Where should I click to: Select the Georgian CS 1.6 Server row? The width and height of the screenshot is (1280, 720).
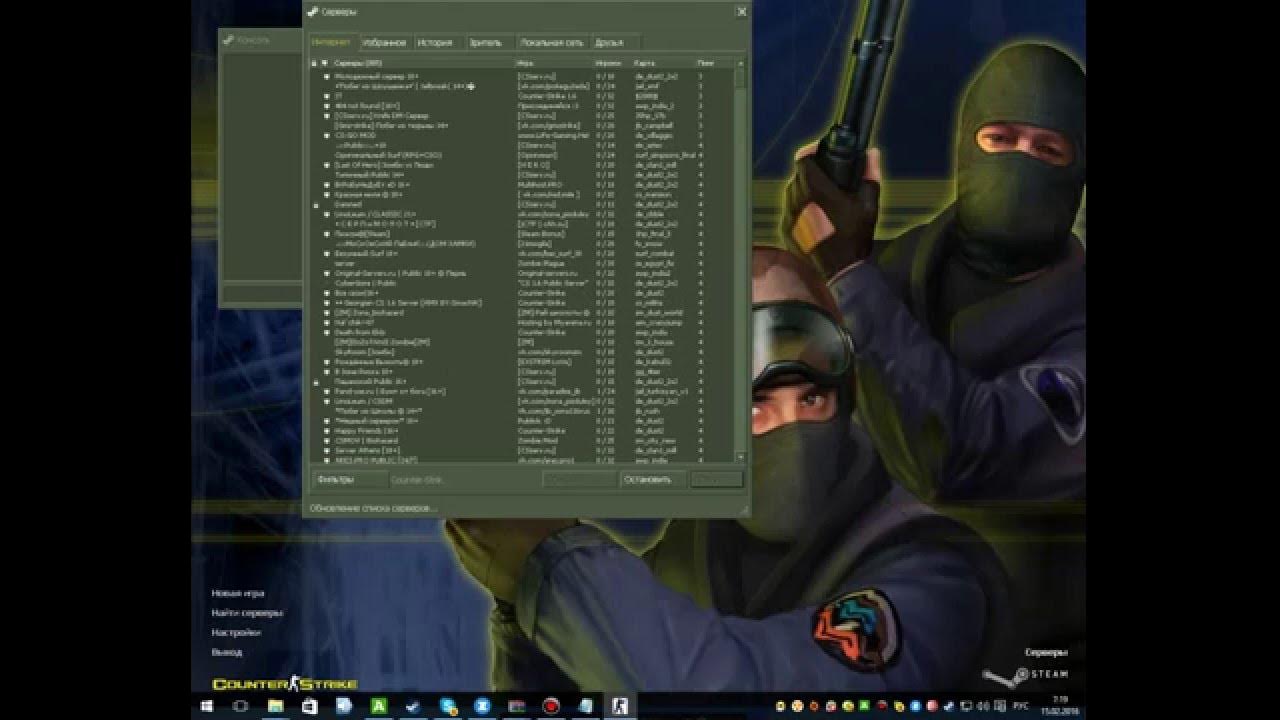[x=522, y=303]
